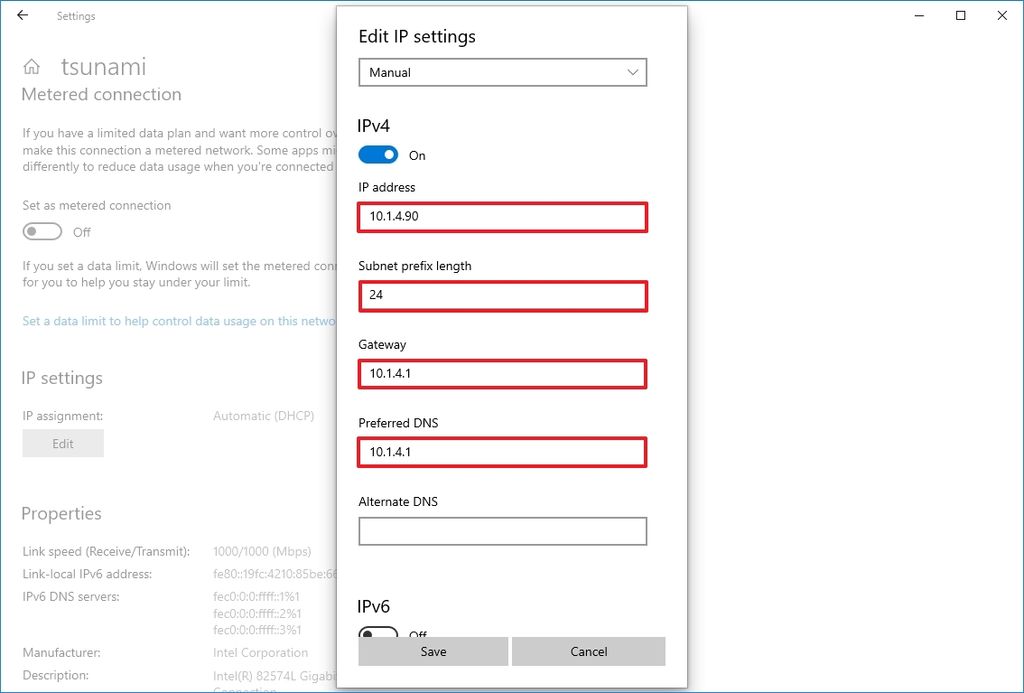Click the empty Alternate DNS box
1024x693 pixels.
(502, 531)
